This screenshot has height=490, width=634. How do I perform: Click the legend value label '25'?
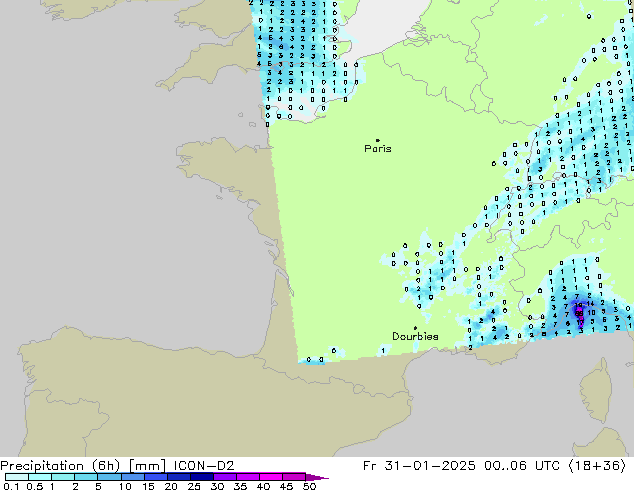click(194, 486)
